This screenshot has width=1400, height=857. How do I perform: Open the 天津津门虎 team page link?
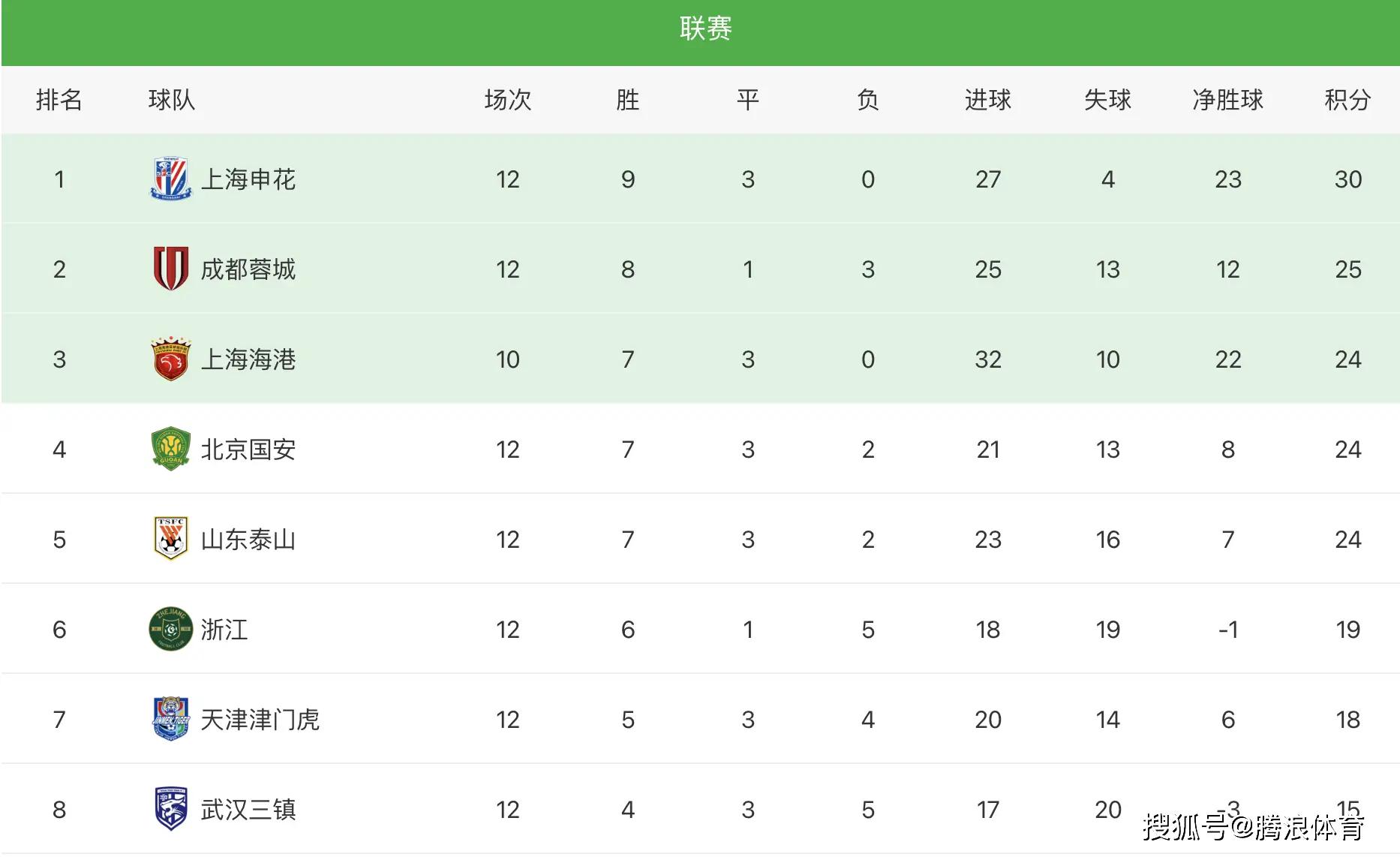[x=260, y=720]
